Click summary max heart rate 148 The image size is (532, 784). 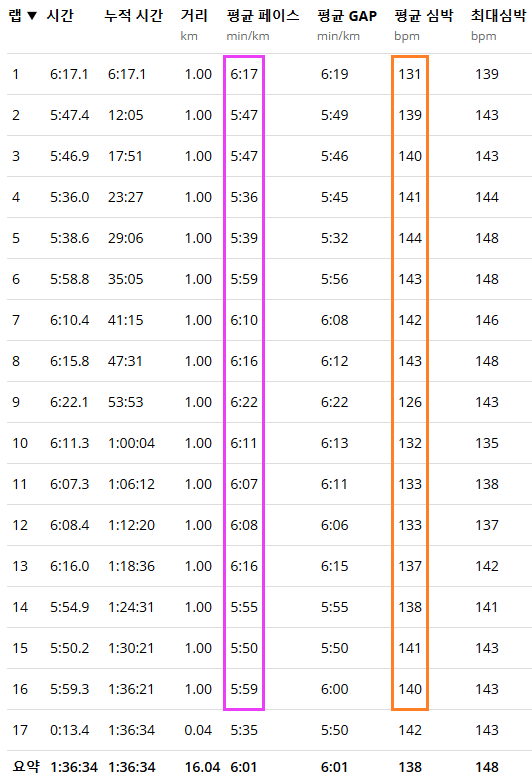point(487,767)
